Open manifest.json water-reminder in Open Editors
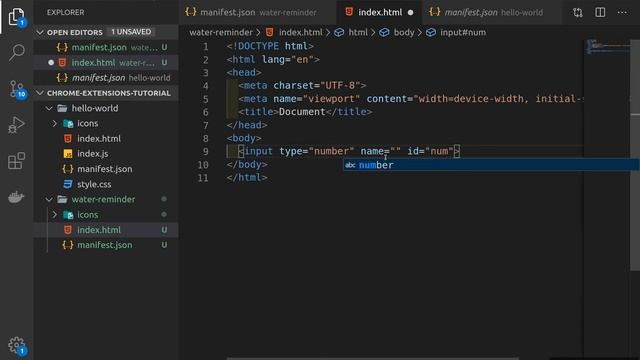Screen dimensions: 640x360 (x=106, y=47)
